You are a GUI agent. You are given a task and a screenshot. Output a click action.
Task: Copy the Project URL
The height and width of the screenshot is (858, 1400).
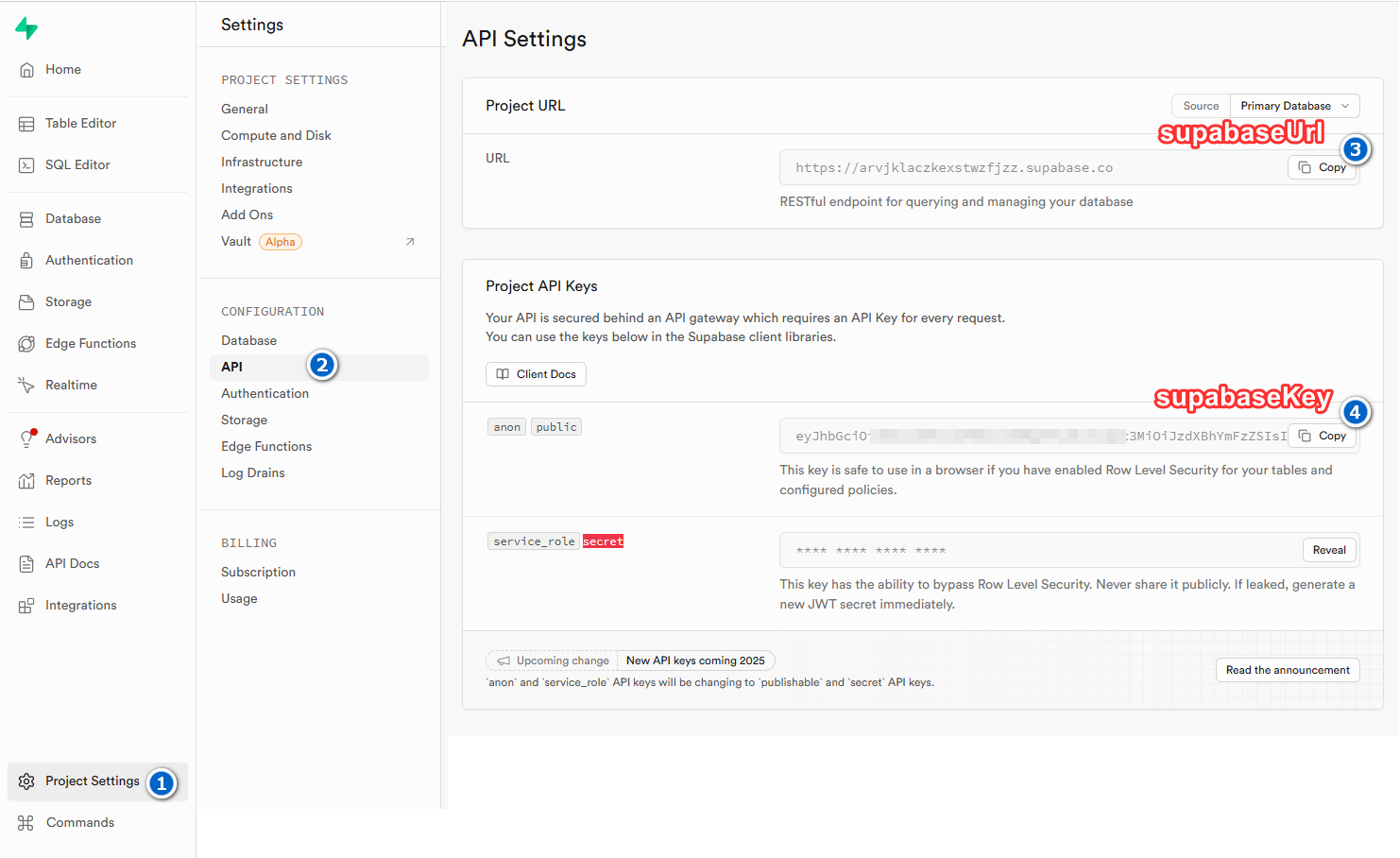coord(1321,167)
